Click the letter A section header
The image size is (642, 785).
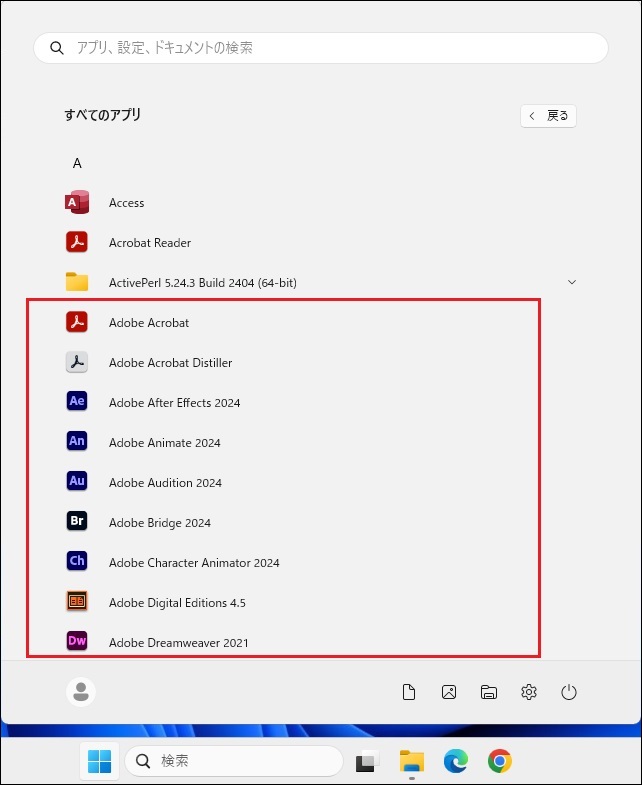click(77, 163)
